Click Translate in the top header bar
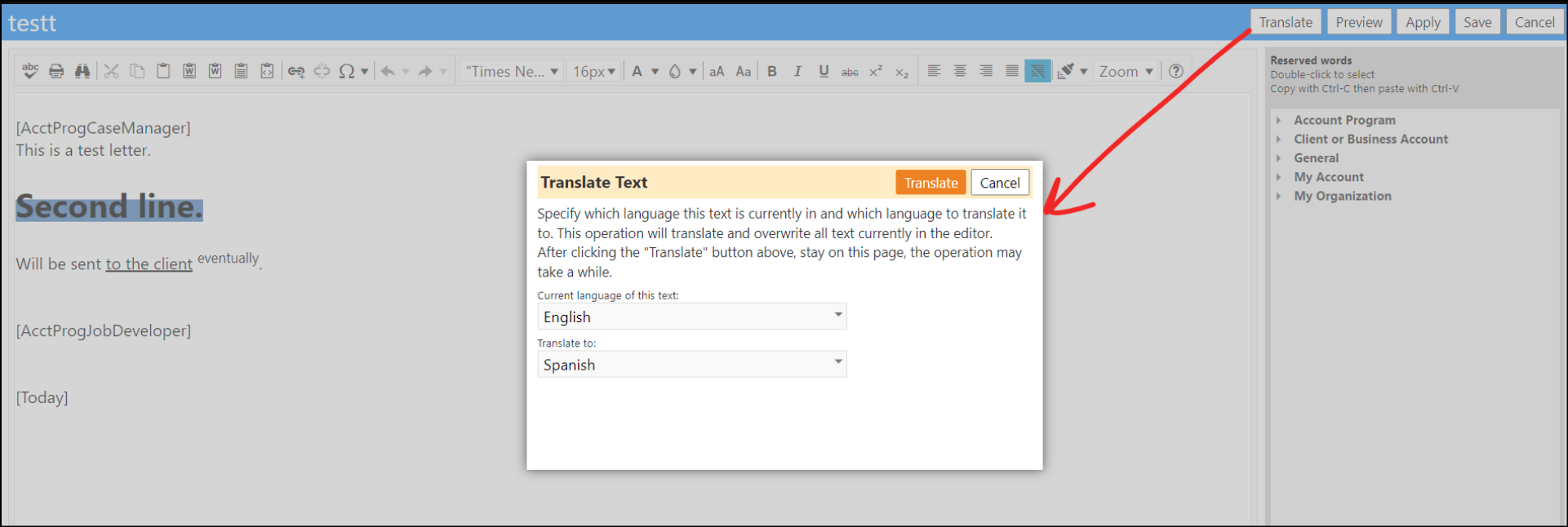 tap(1286, 22)
